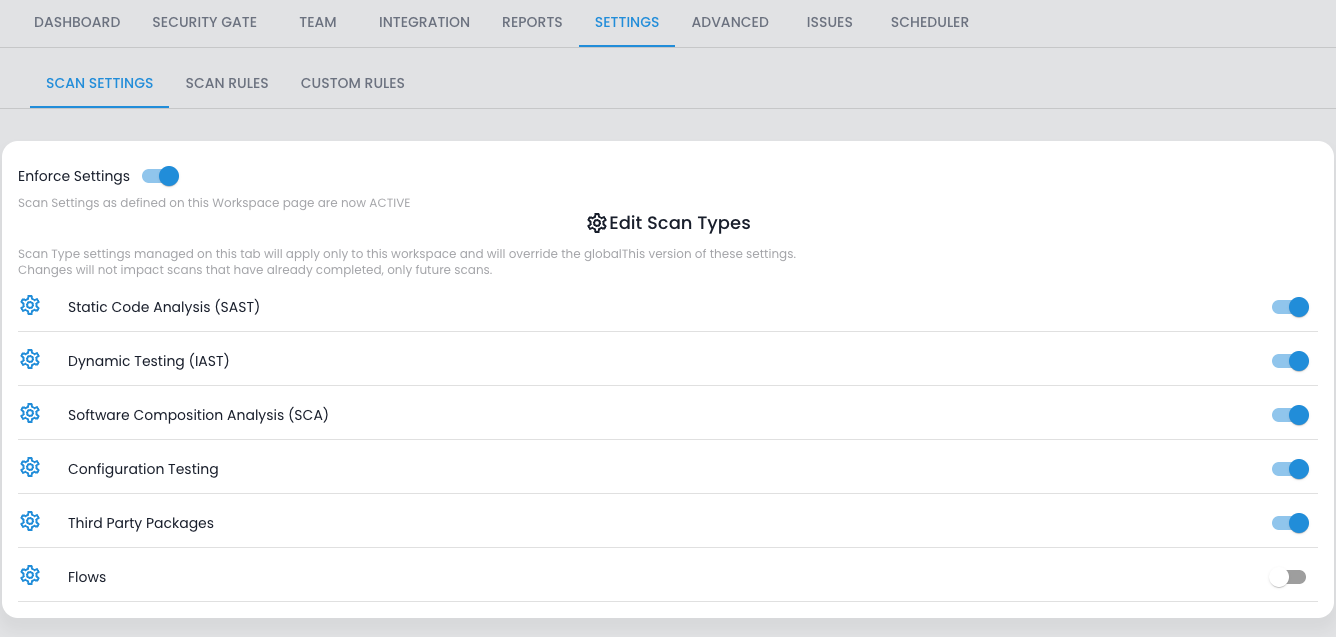Open Configuration Testing gear settings

pyautogui.click(x=30, y=467)
